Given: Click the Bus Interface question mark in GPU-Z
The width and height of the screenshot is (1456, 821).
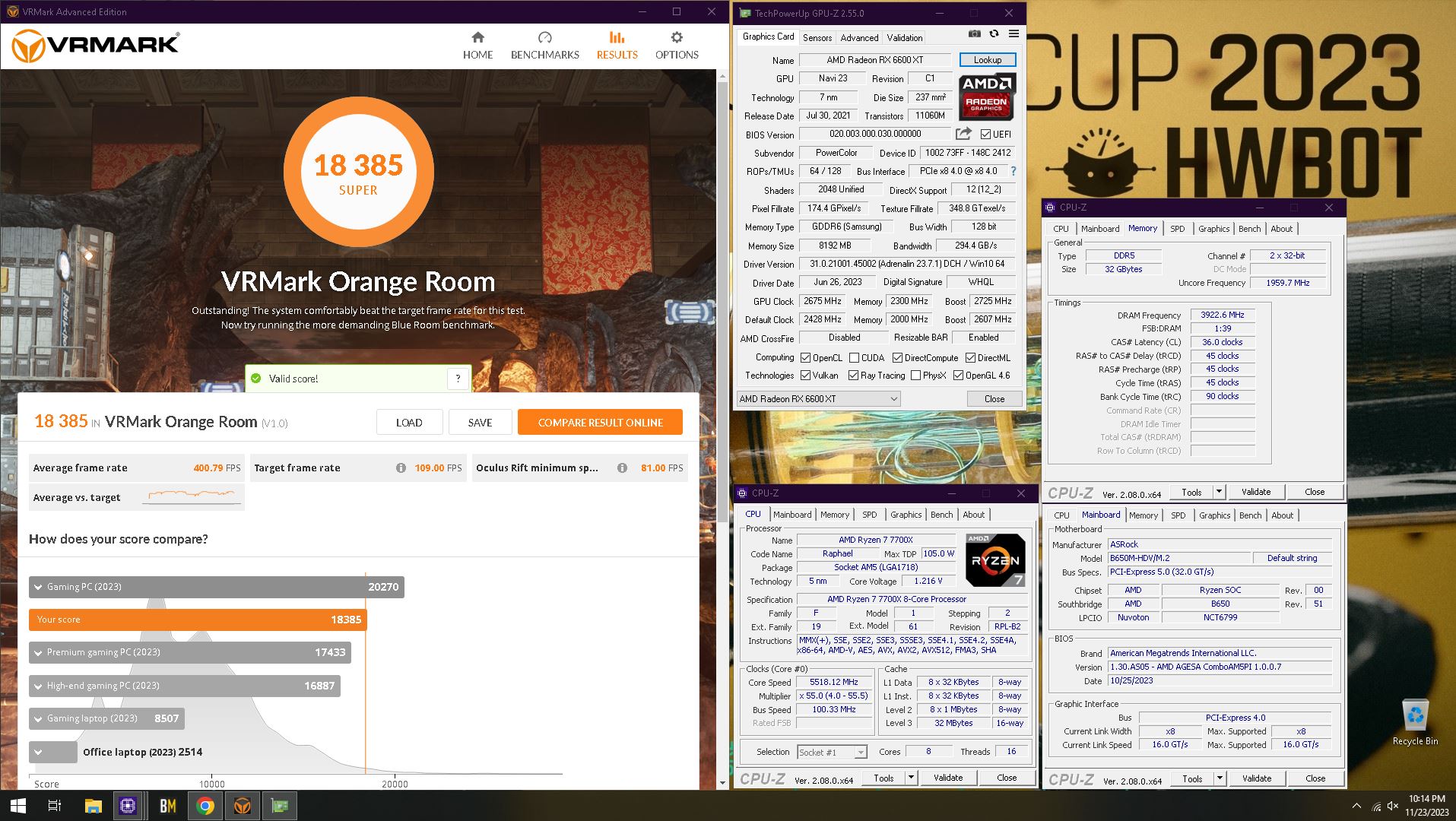Looking at the screenshot, I should tap(1013, 171).
